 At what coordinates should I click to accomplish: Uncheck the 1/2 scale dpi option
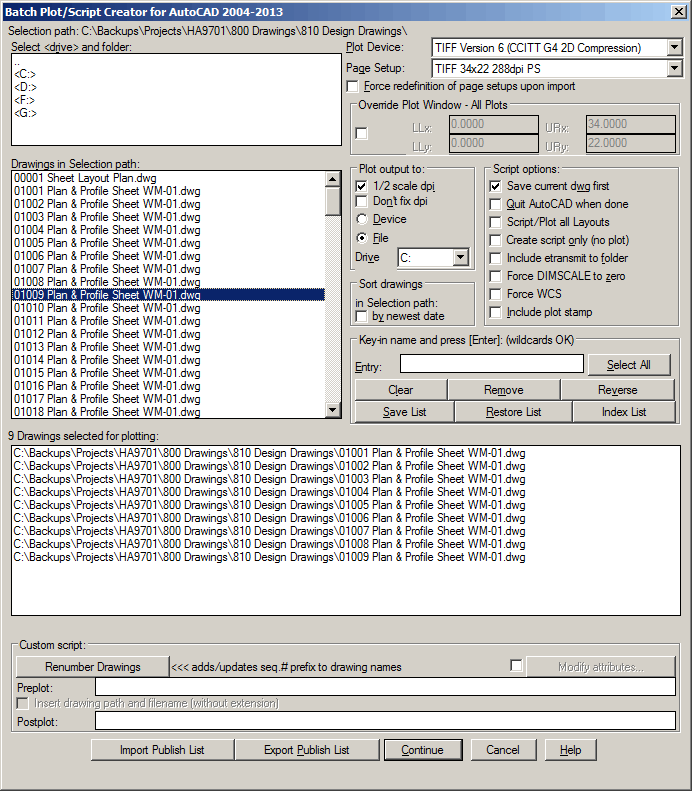361,186
